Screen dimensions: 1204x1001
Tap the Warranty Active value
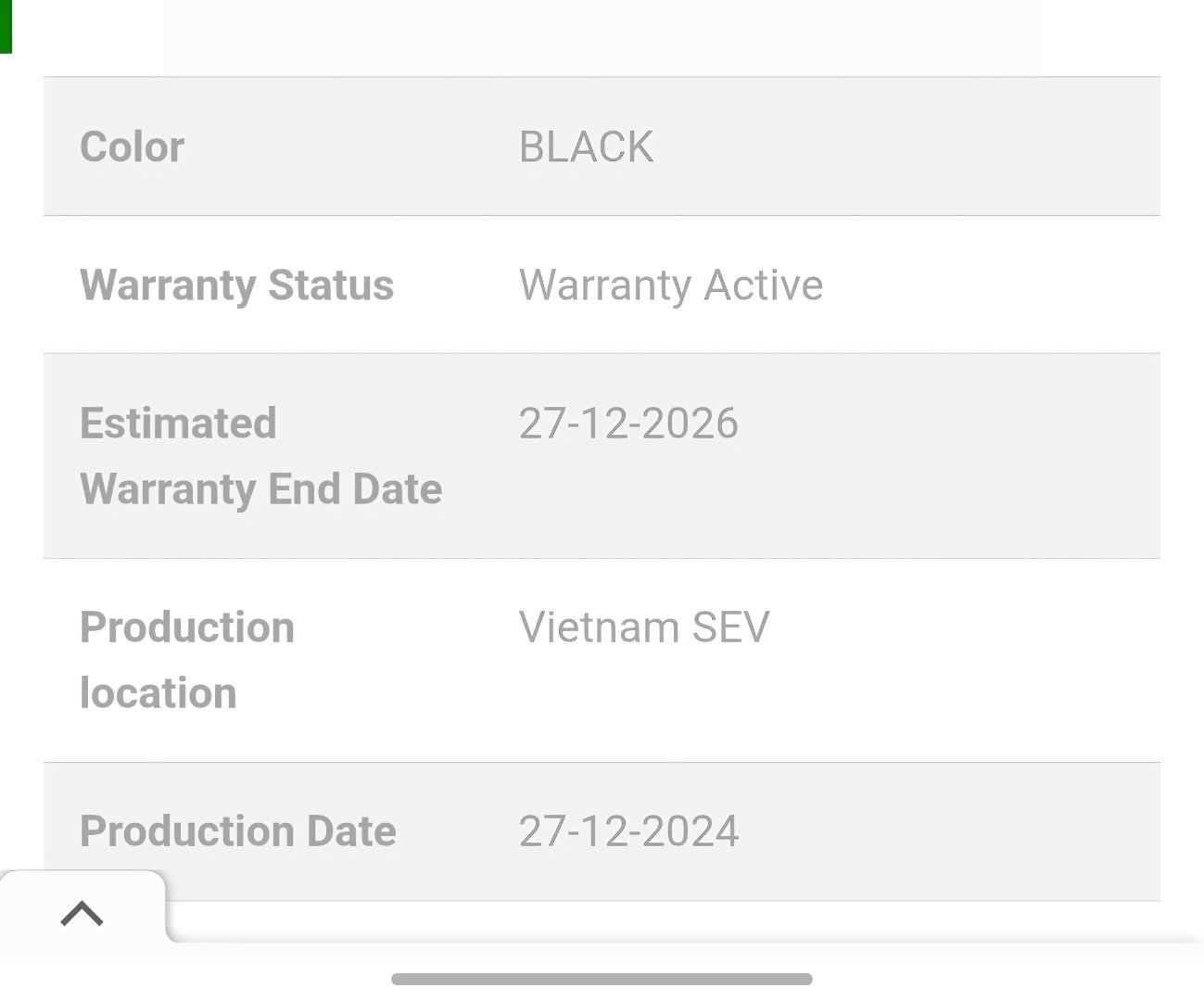(670, 285)
